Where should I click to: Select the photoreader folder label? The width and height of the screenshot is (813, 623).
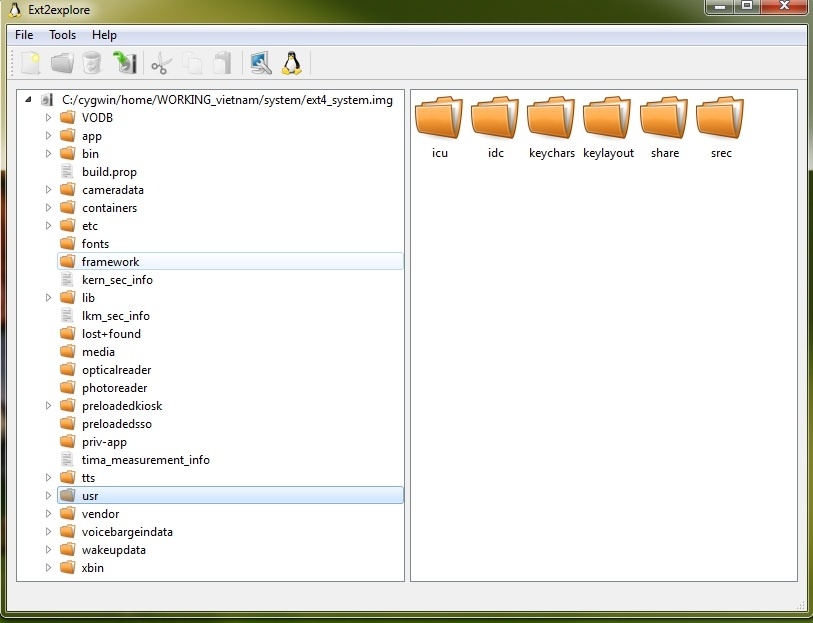click(x=115, y=388)
